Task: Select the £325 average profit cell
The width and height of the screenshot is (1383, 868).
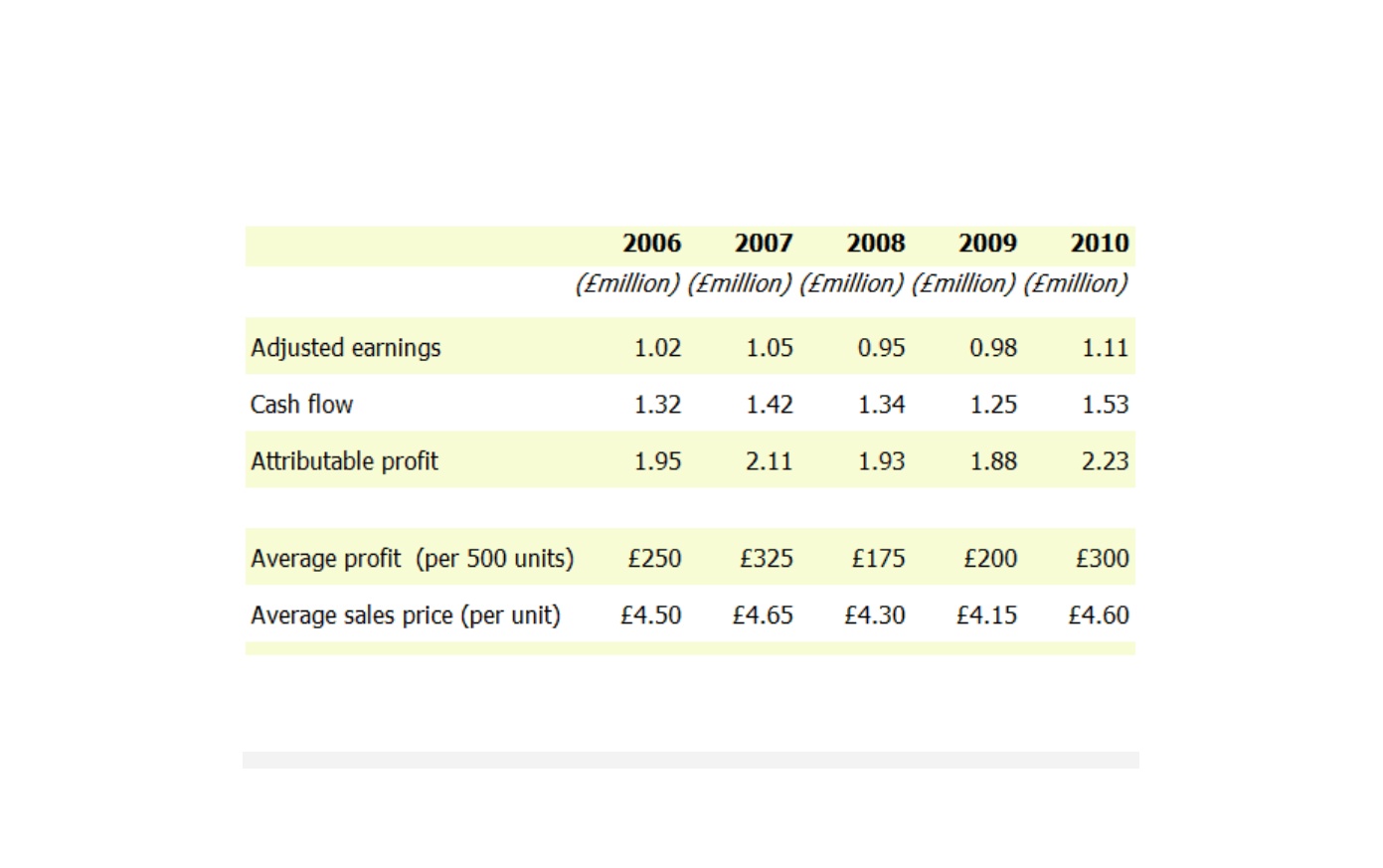Action: coord(767,559)
